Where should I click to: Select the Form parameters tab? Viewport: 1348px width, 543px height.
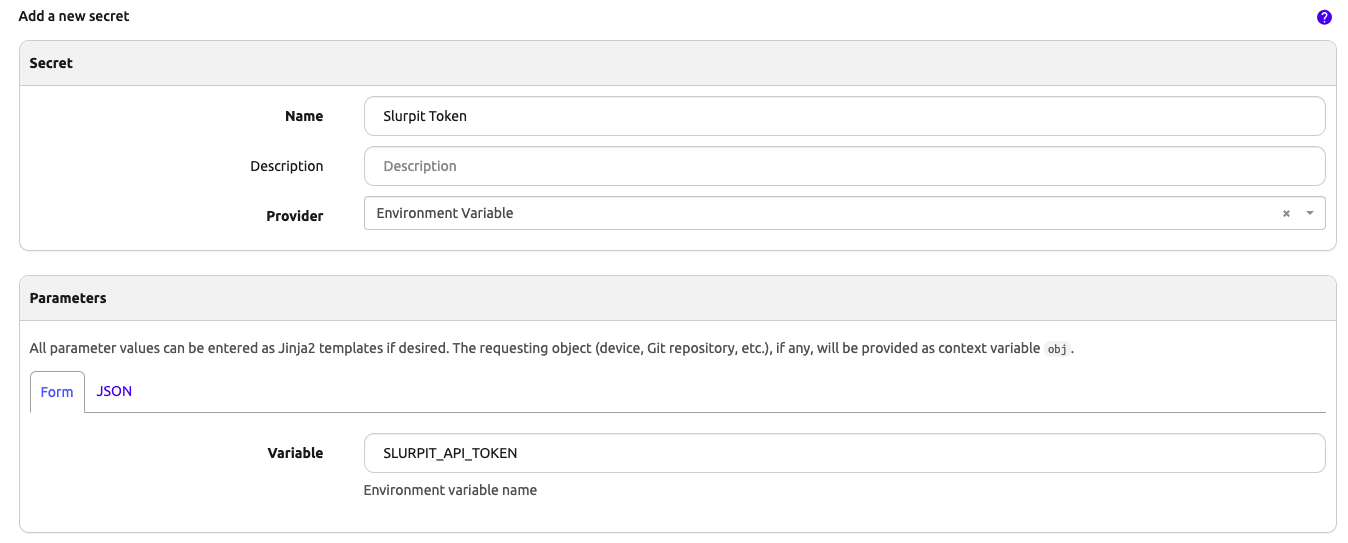click(x=57, y=392)
